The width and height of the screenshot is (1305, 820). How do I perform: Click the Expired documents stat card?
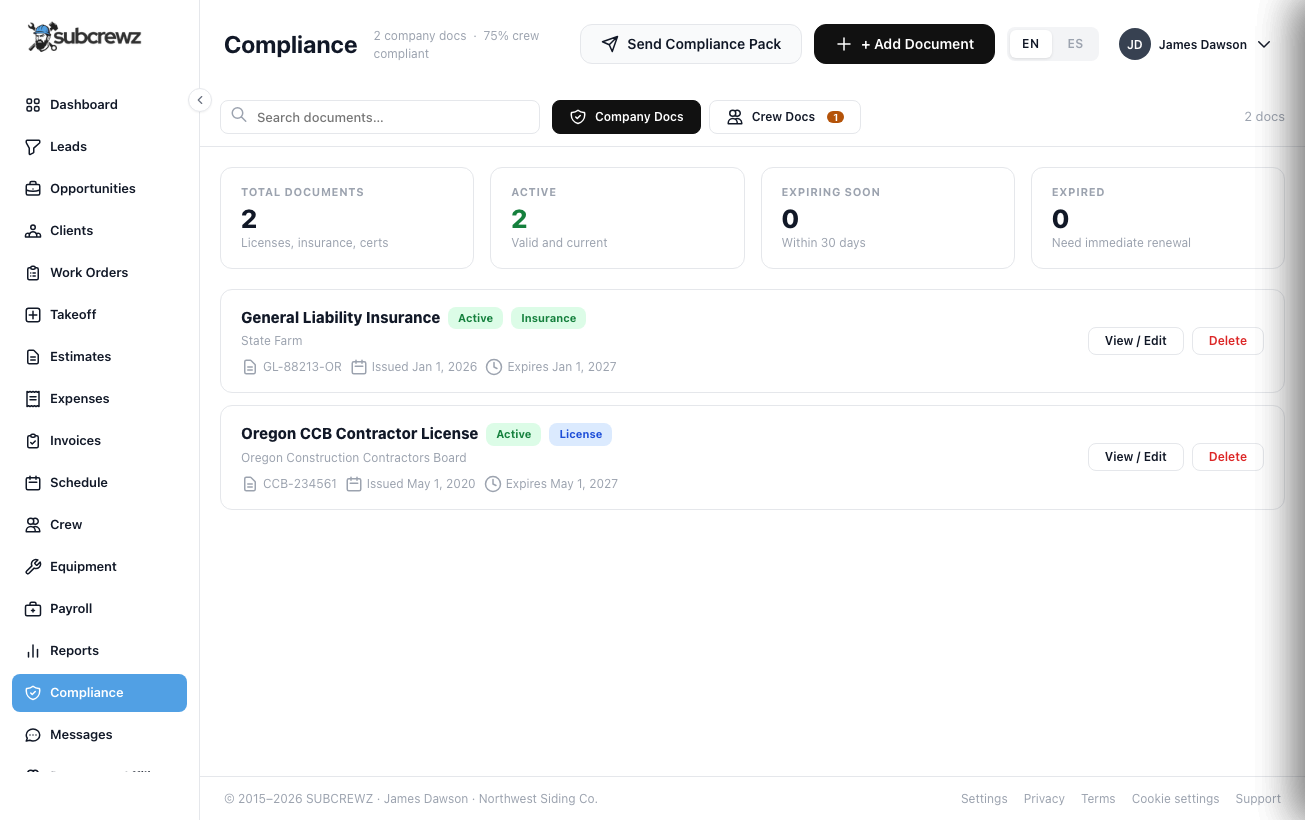tap(1157, 218)
